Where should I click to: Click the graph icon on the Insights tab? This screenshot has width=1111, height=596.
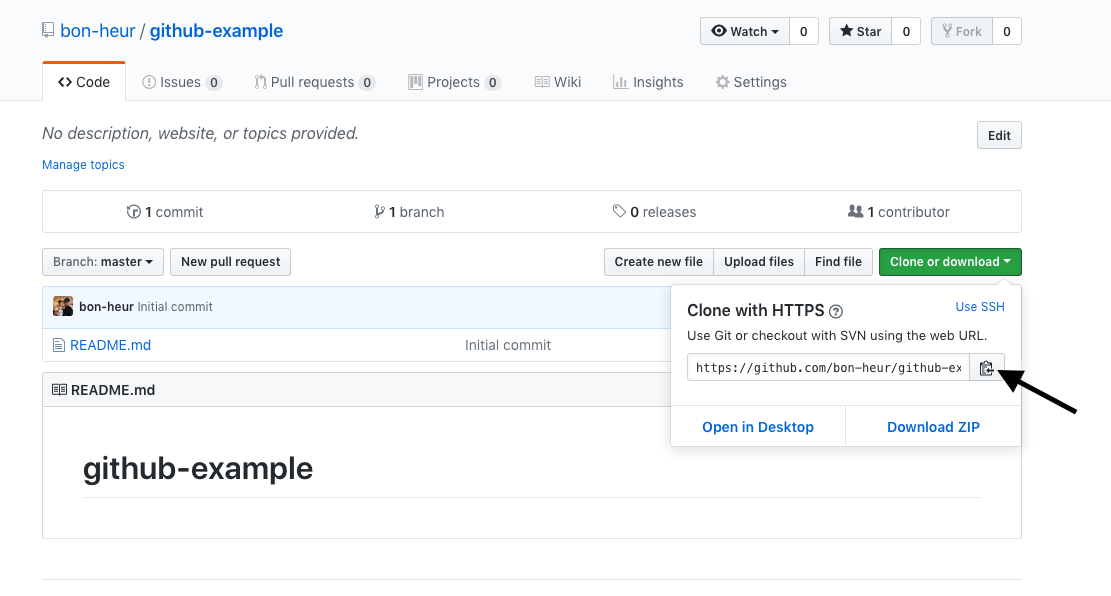point(620,81)
